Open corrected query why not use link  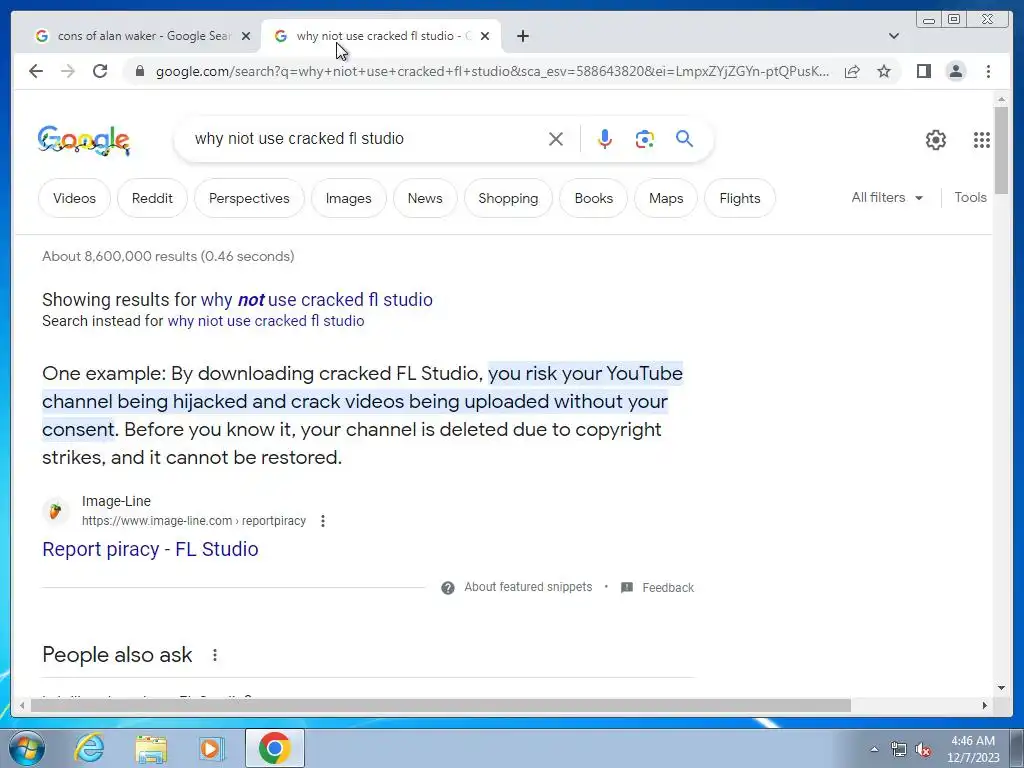317,300
